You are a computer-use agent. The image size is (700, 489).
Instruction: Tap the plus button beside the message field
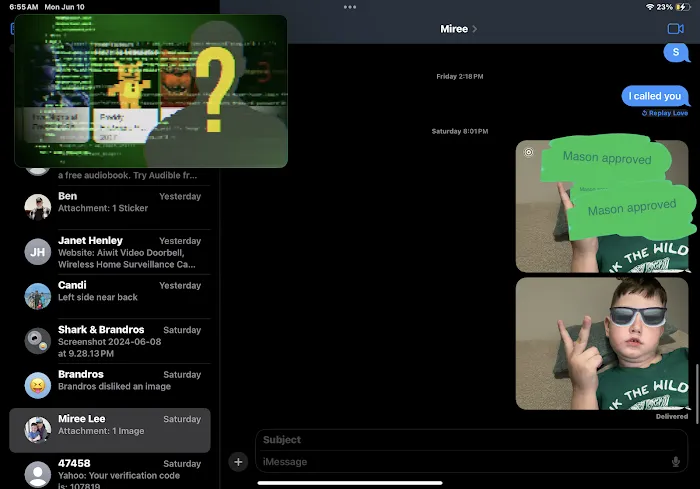point(238,461)
